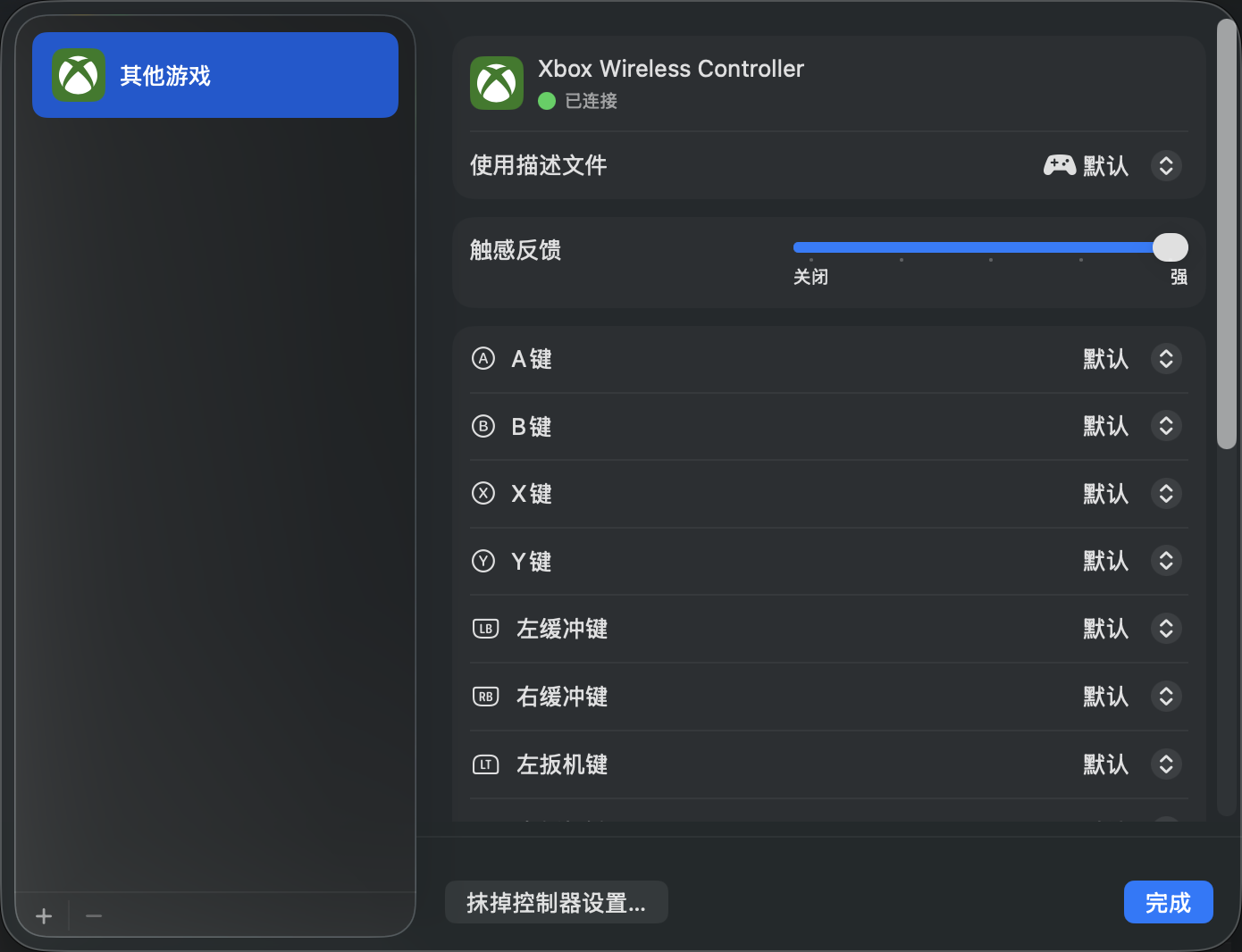Click the 完成 button

coord(1168,903)
